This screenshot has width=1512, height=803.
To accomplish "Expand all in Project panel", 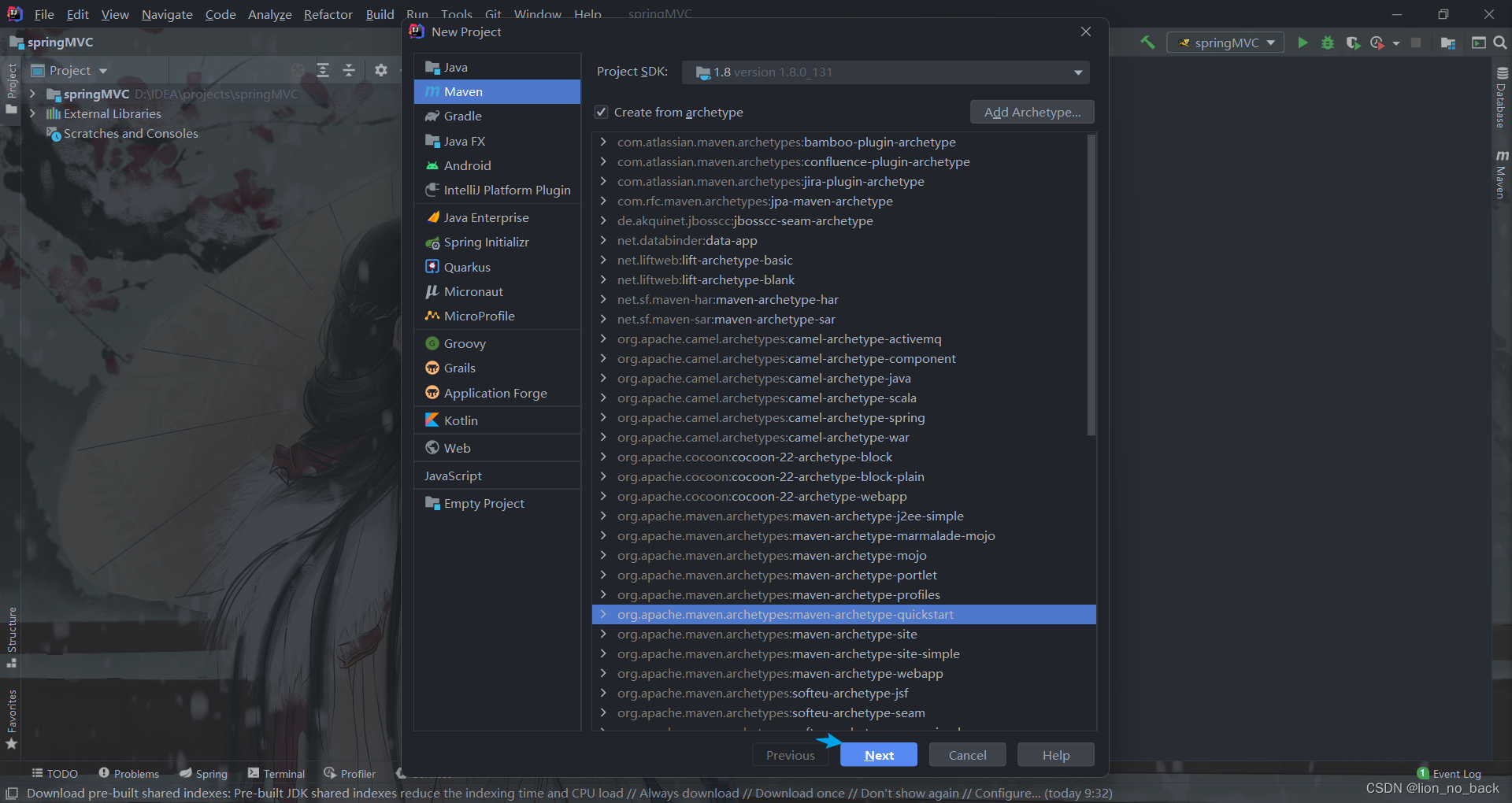I will pos(323,70).
